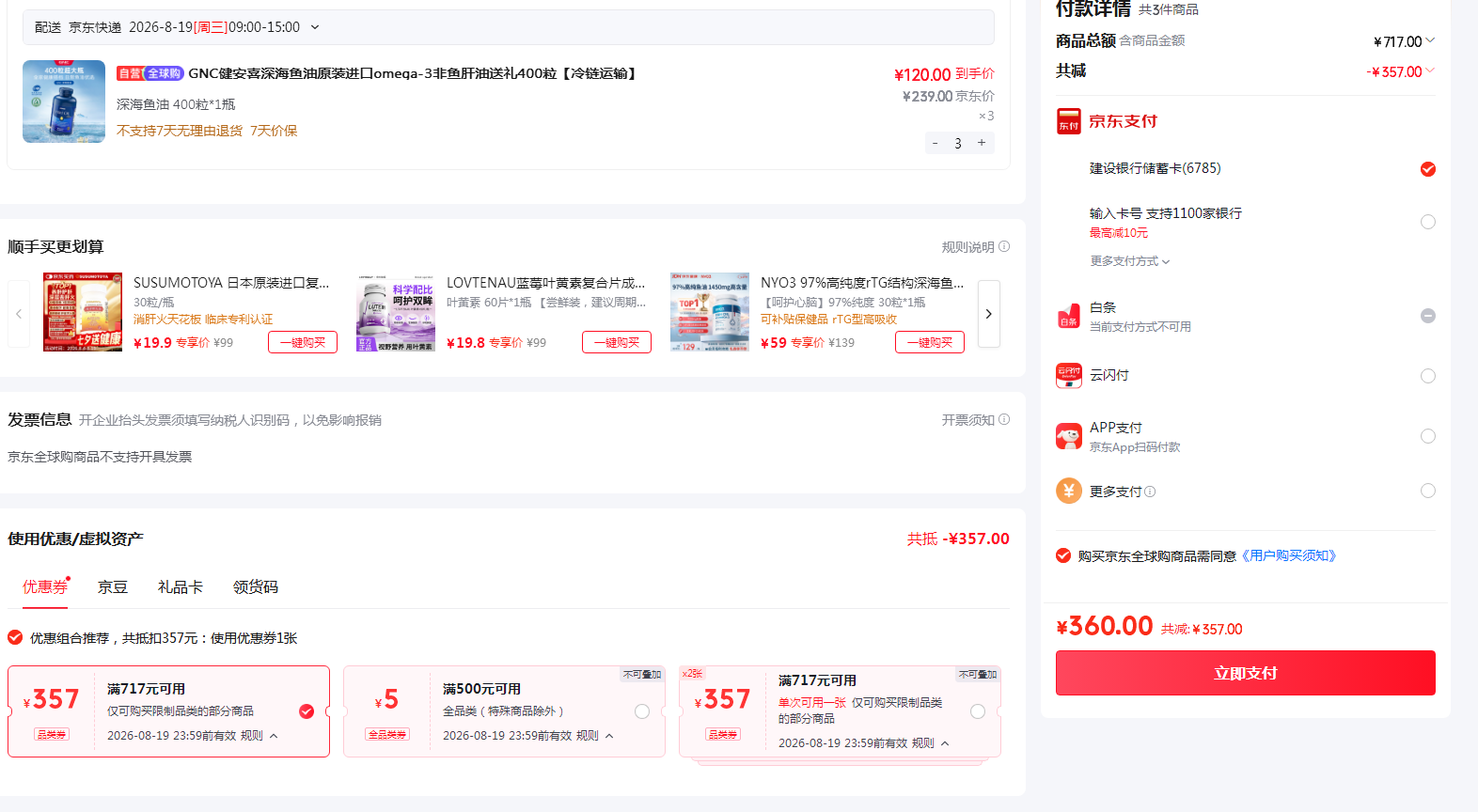Click the 7天价保 label
1478x812 pixels.
tap(274, 131)
